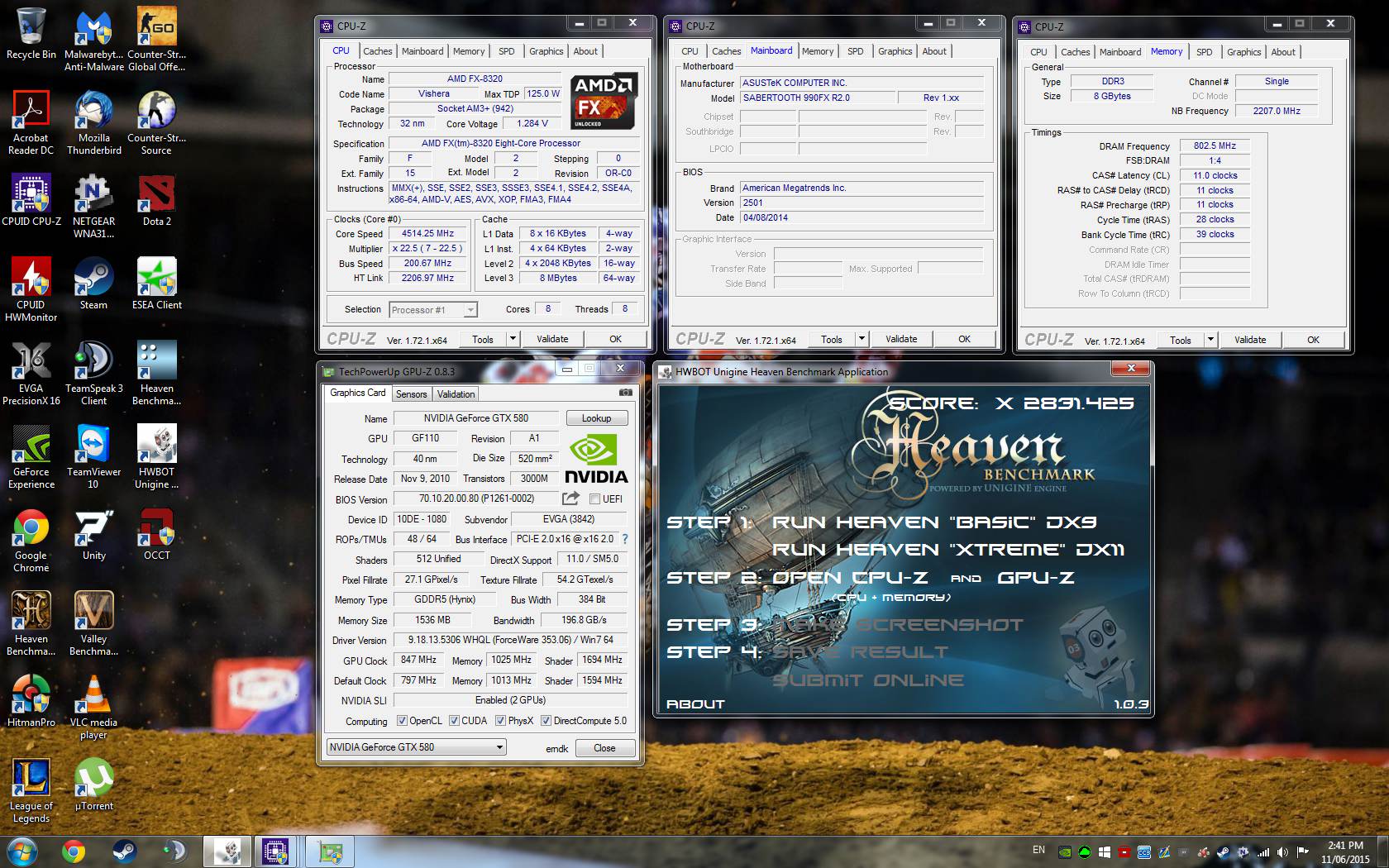Viewport: 1389px width, 868px height.
Task: Click Run Heaven "Basic" DX9
Action: pos(934,522)
